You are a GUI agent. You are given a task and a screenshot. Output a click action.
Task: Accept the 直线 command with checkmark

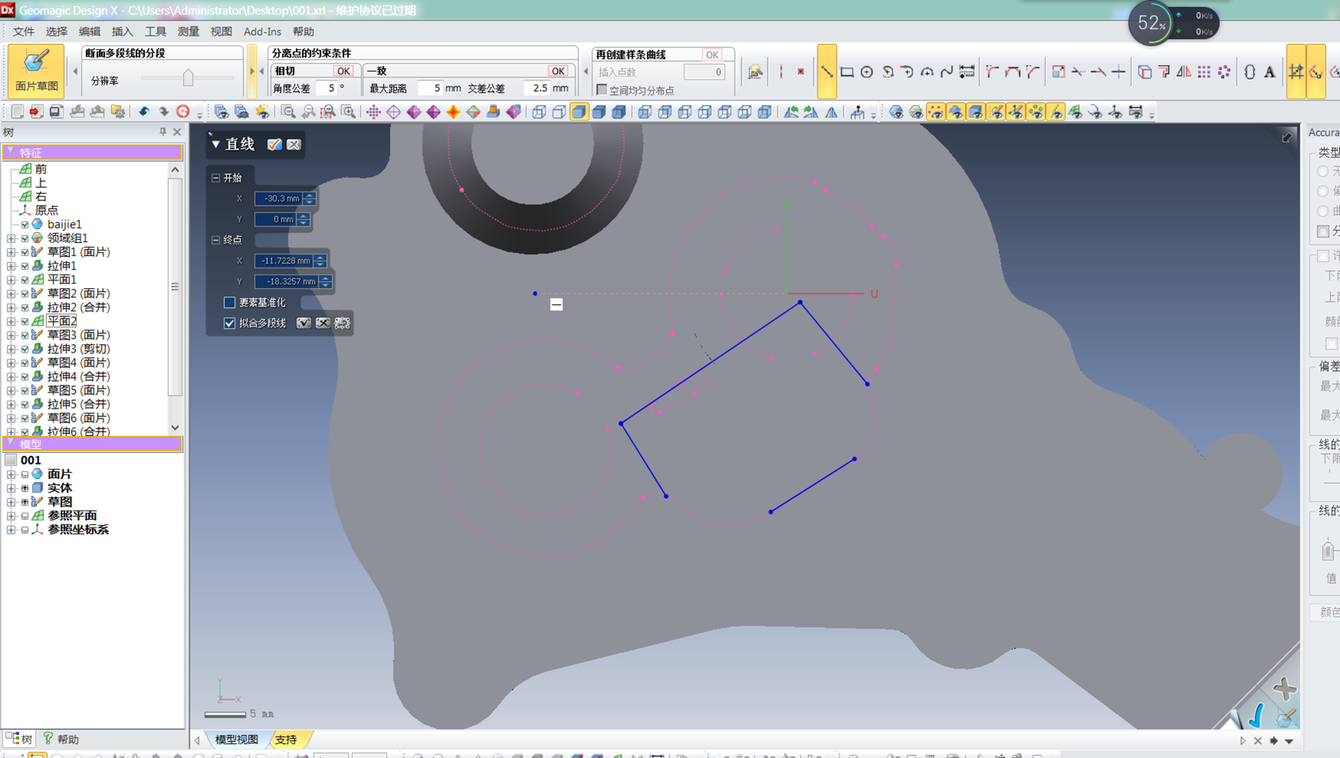point(274,145)
